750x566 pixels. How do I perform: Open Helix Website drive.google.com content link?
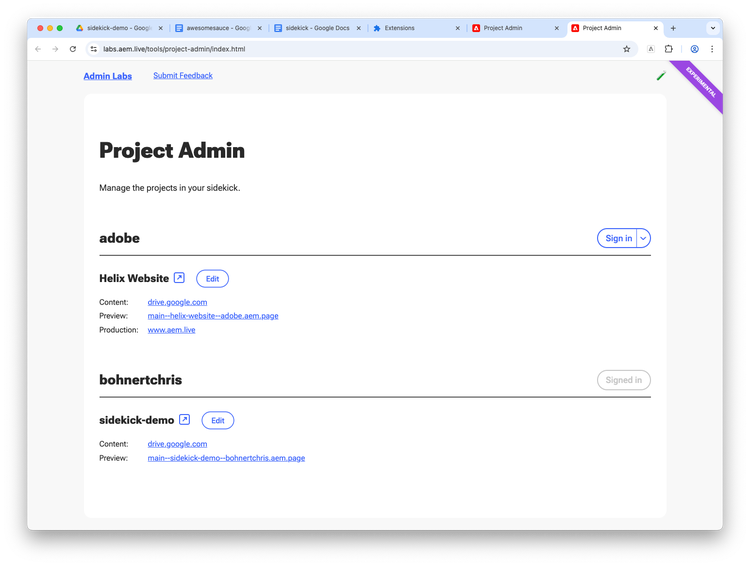[177, 302]
